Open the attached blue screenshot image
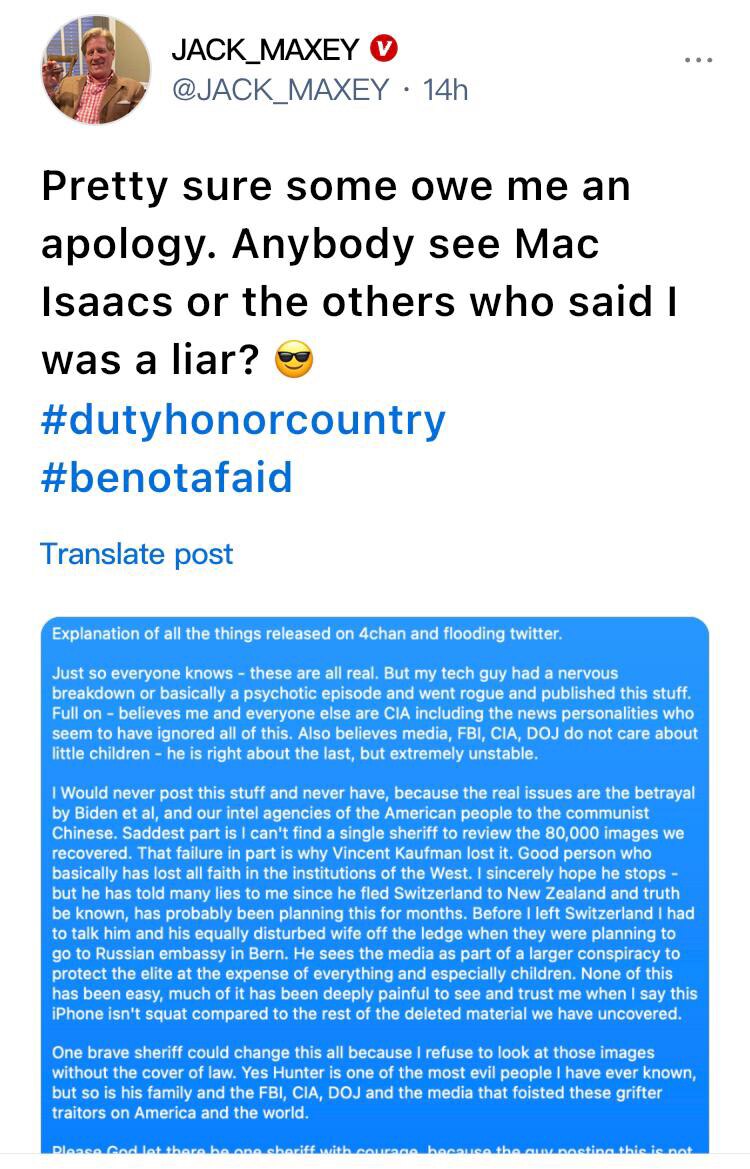750x1169 pixels. (x=375, y=890)
